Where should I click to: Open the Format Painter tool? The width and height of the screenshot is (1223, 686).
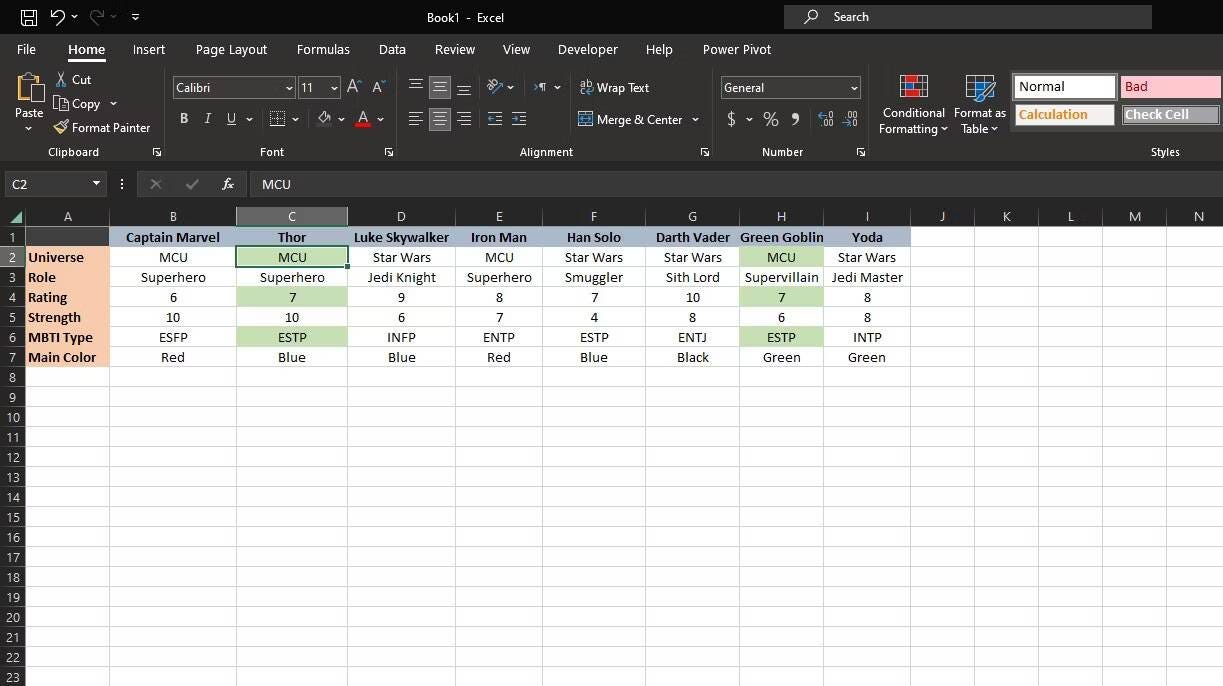tap(102, 127)
